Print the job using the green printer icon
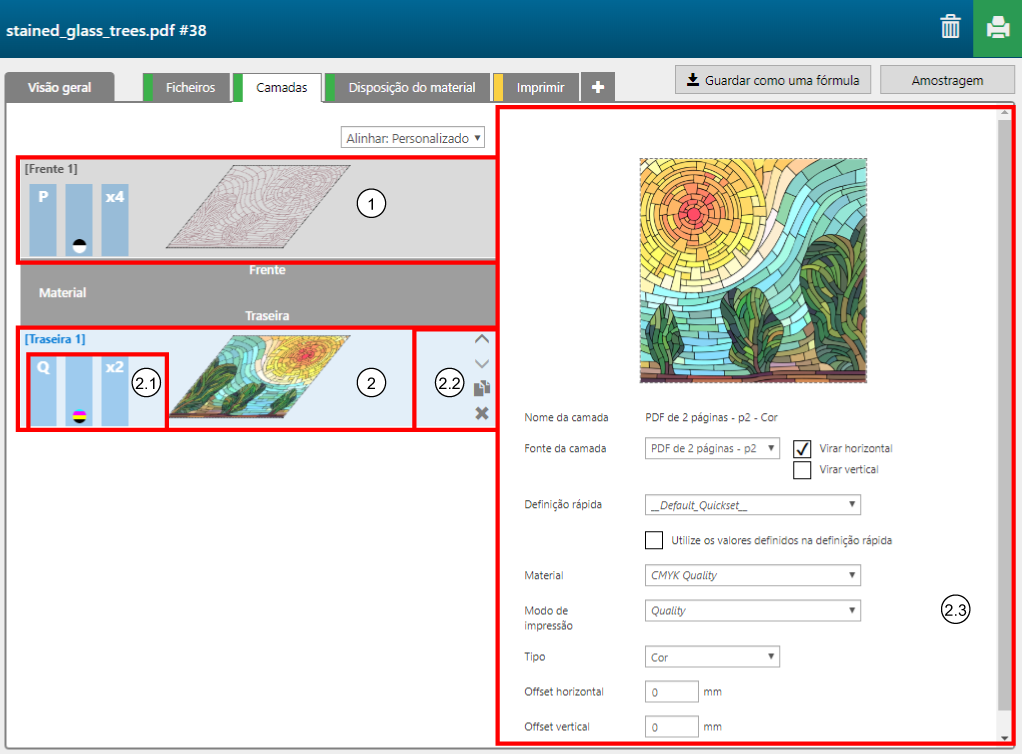 click(x=997, y=28)
